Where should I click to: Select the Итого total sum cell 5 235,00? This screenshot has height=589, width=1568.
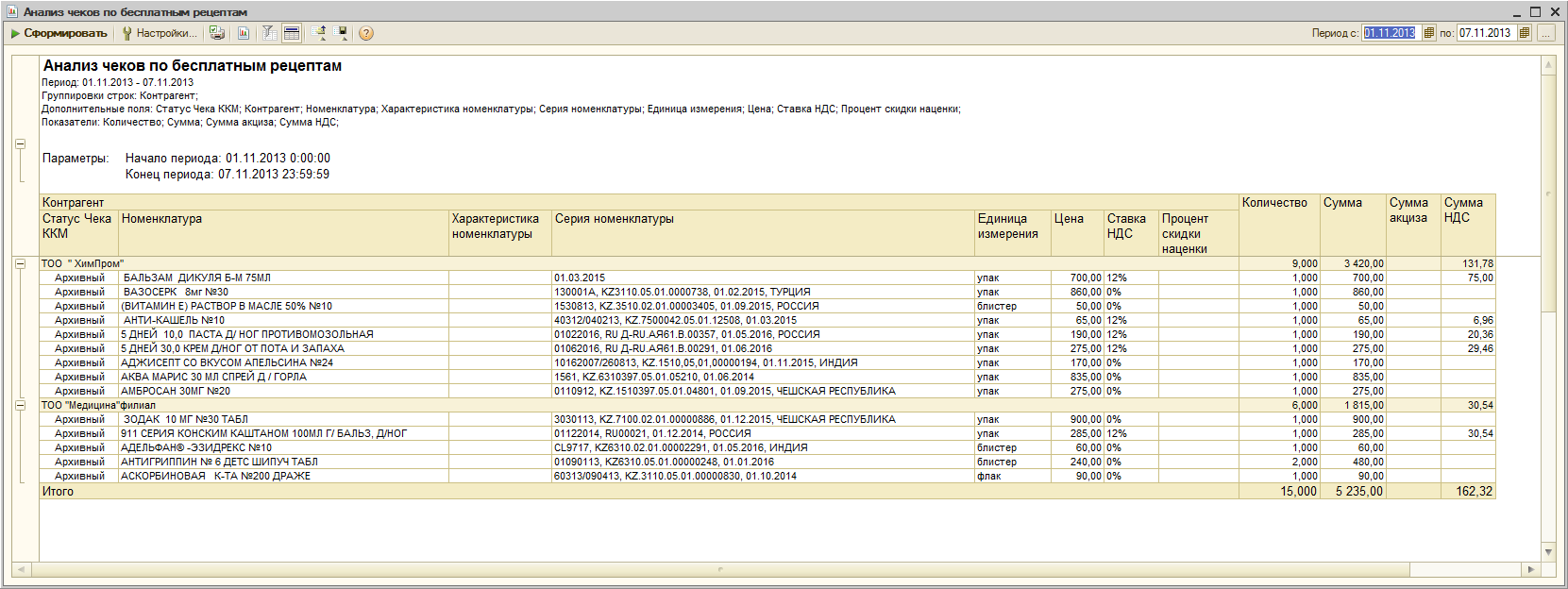coord(1358,492)
